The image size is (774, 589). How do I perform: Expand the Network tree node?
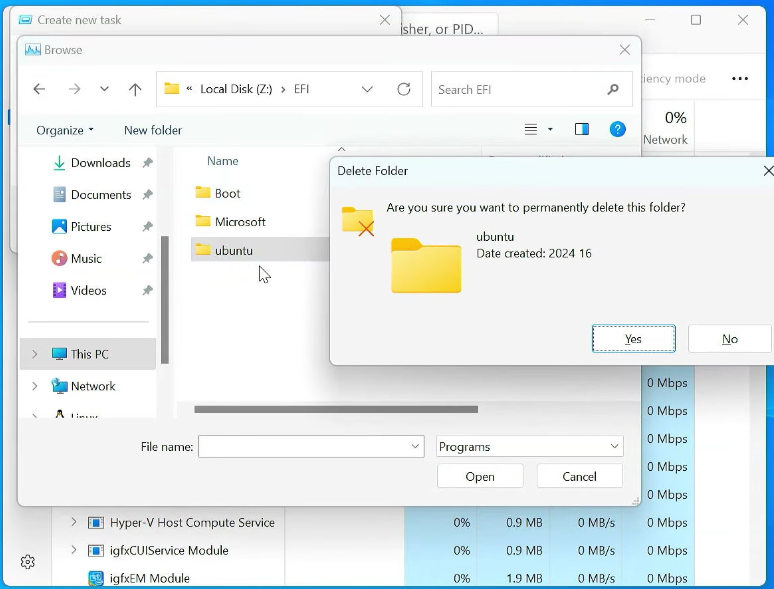click(35, 386)
